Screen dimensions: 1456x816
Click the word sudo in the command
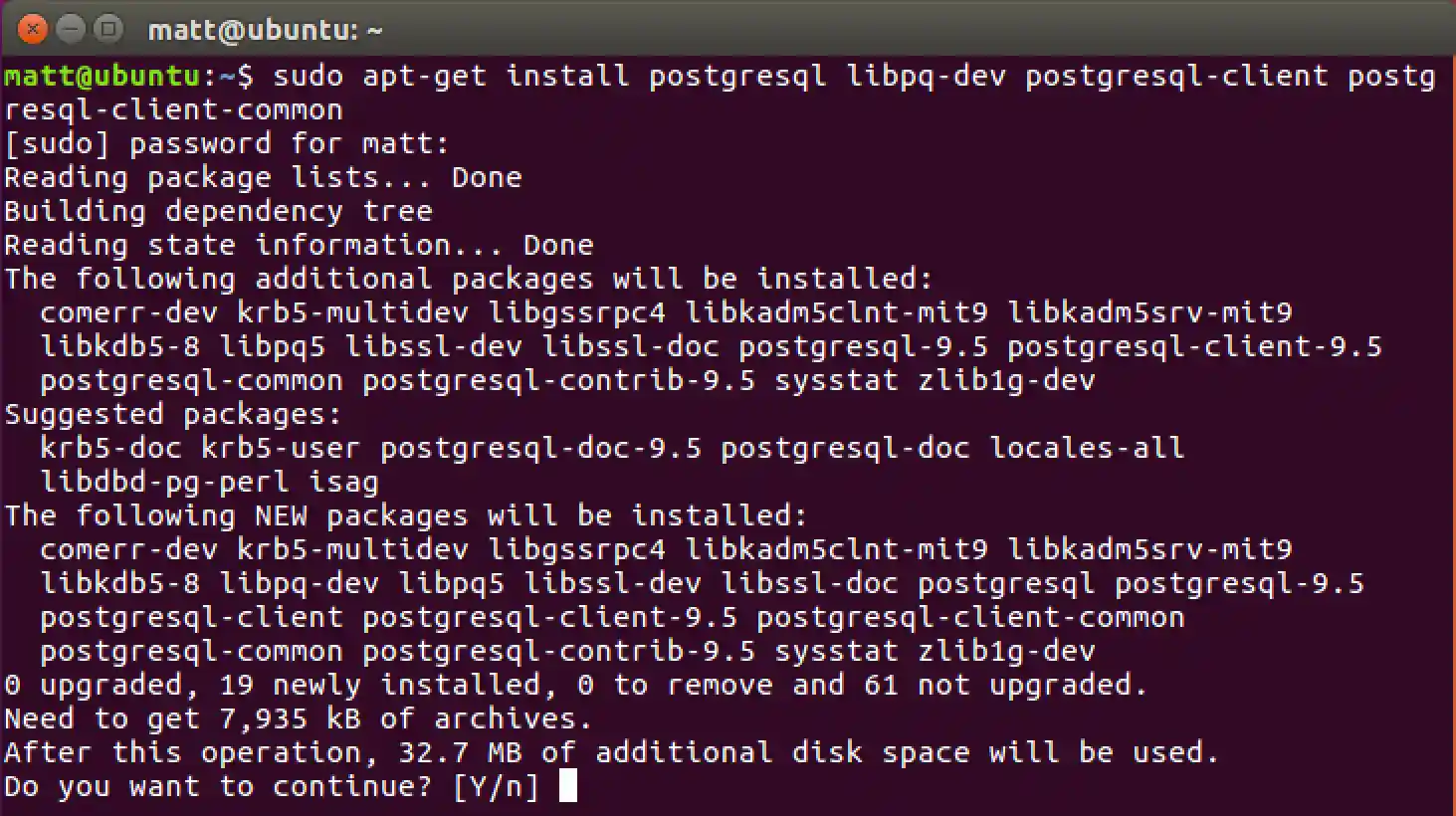point(308,76)
